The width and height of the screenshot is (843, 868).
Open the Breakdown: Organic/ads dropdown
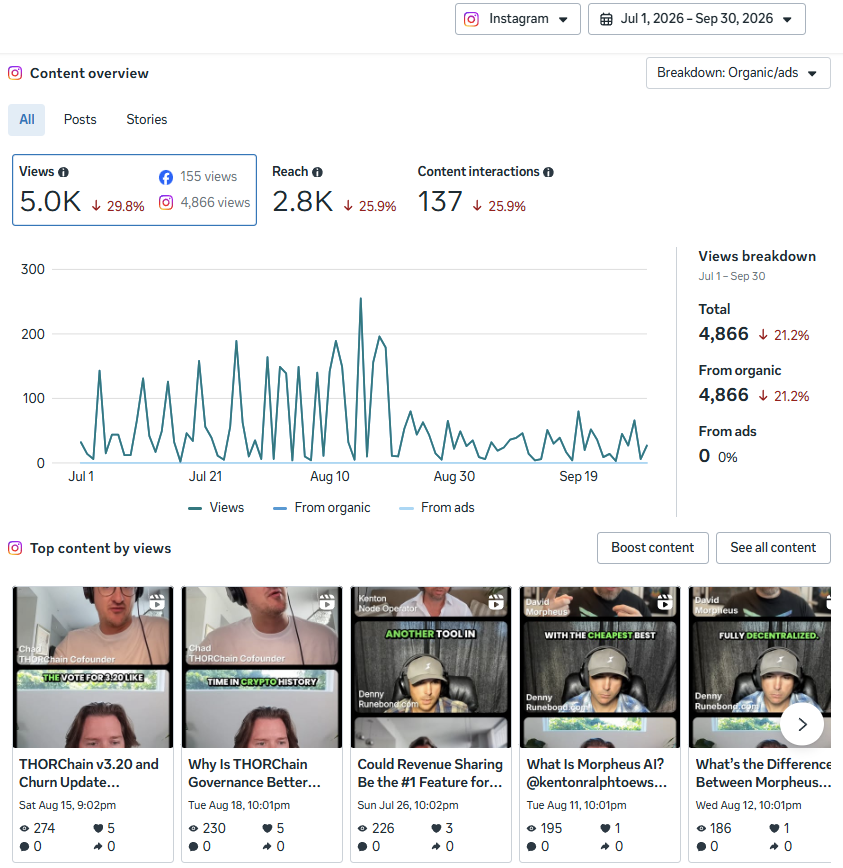click(738, 73)
